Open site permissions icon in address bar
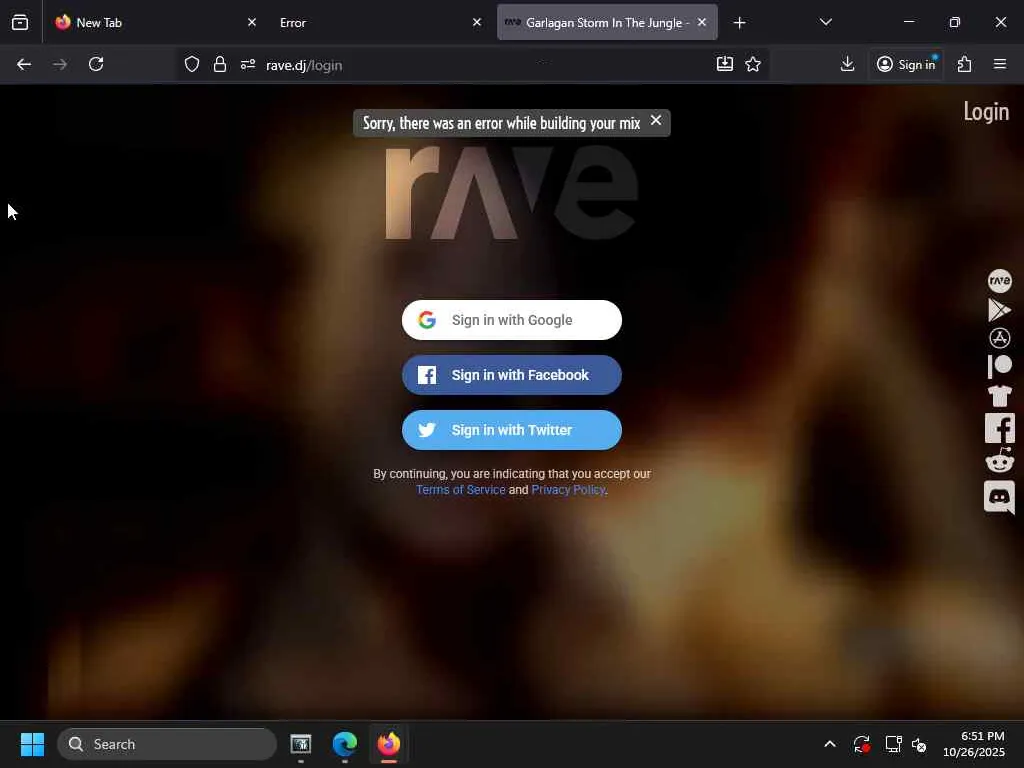The image size is (1024, 768). [x=248, y=65]
